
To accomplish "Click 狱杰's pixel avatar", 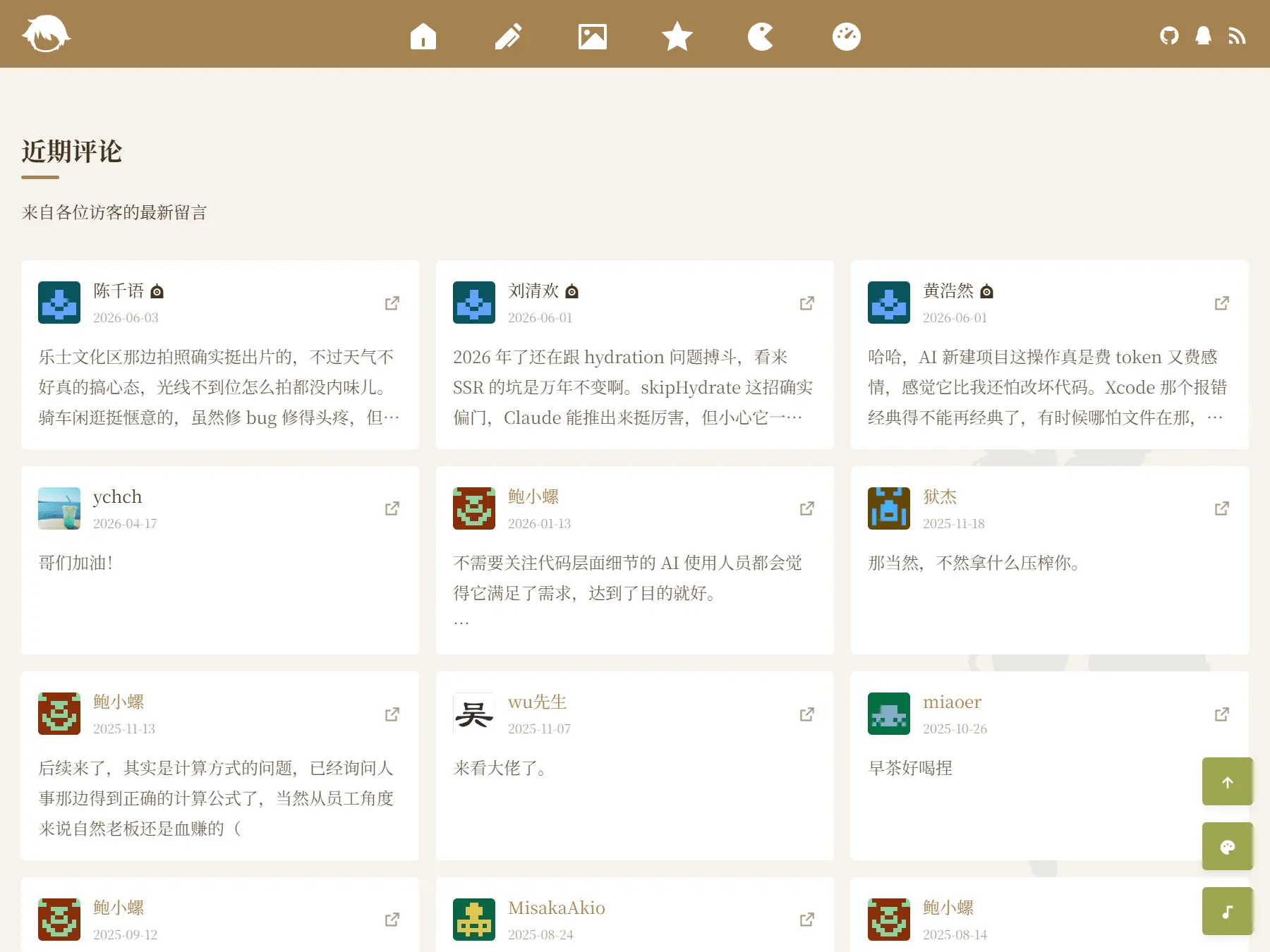I will click(889, 508).
